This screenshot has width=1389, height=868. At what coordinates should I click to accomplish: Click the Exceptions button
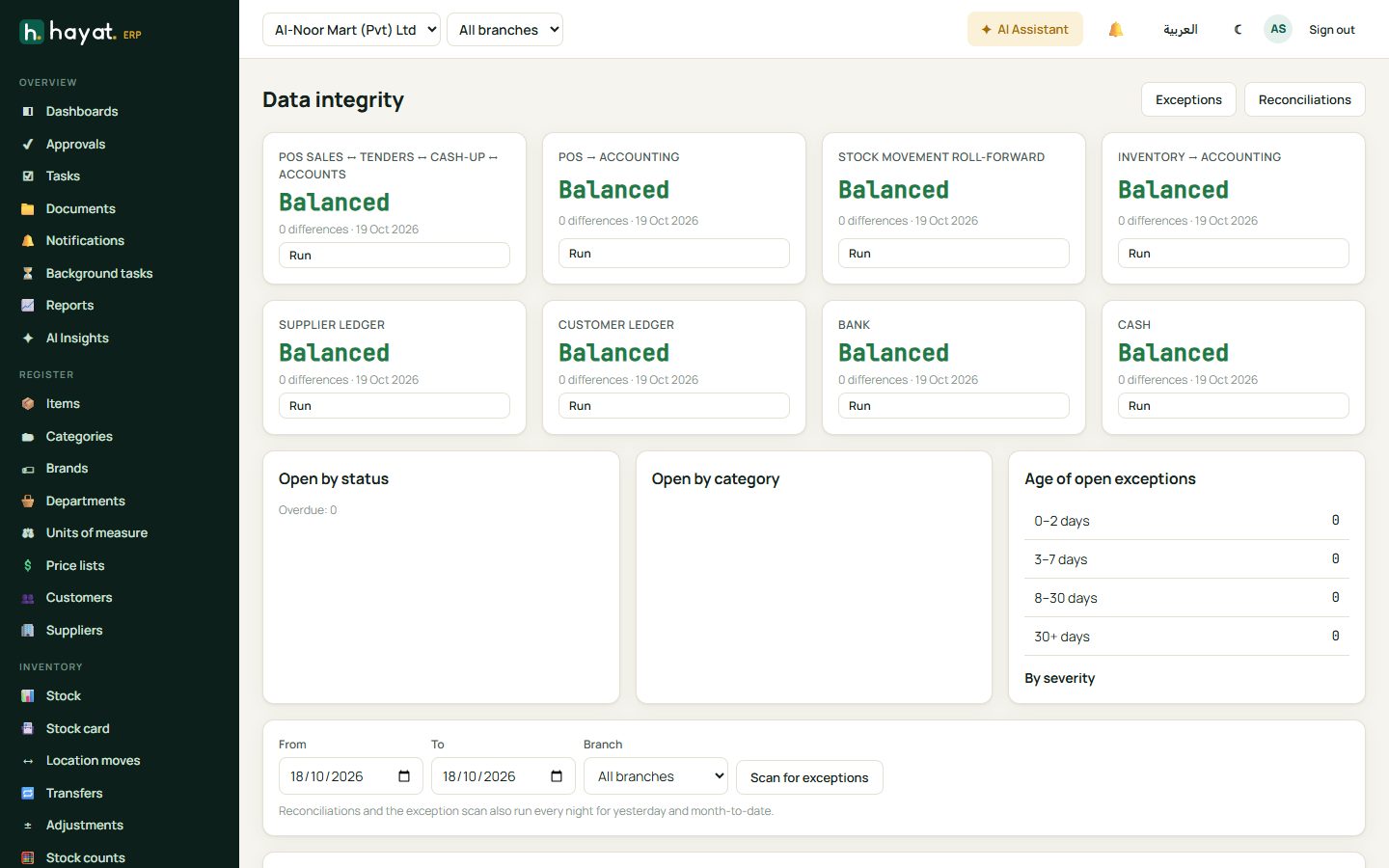(x=1188, y=99)
